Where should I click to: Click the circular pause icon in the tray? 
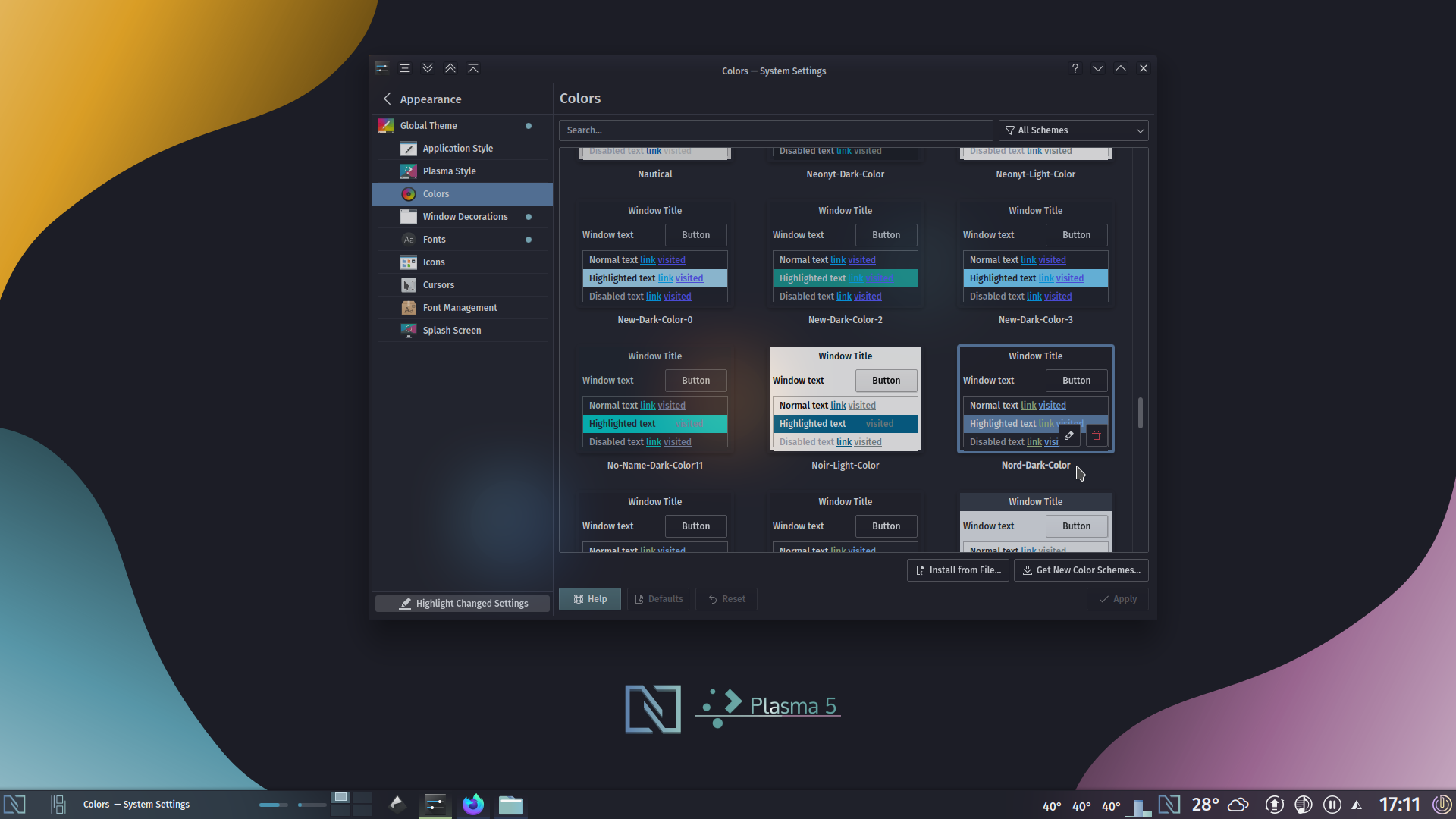(1332, 805)
